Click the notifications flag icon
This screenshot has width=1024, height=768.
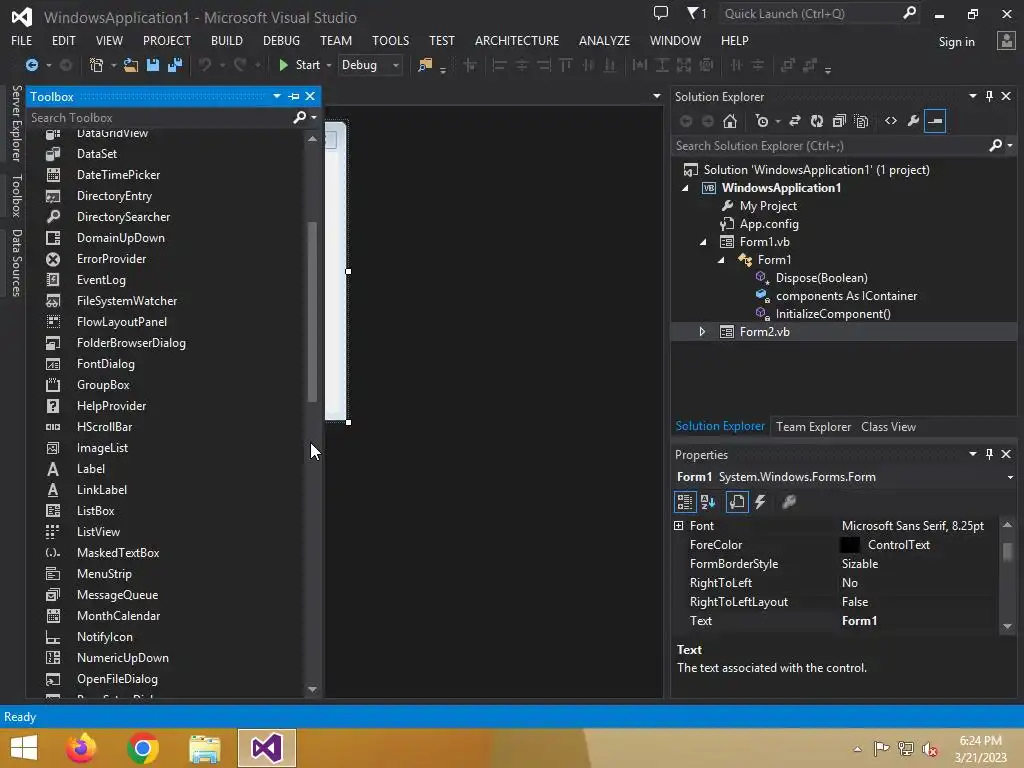(697, 13)
